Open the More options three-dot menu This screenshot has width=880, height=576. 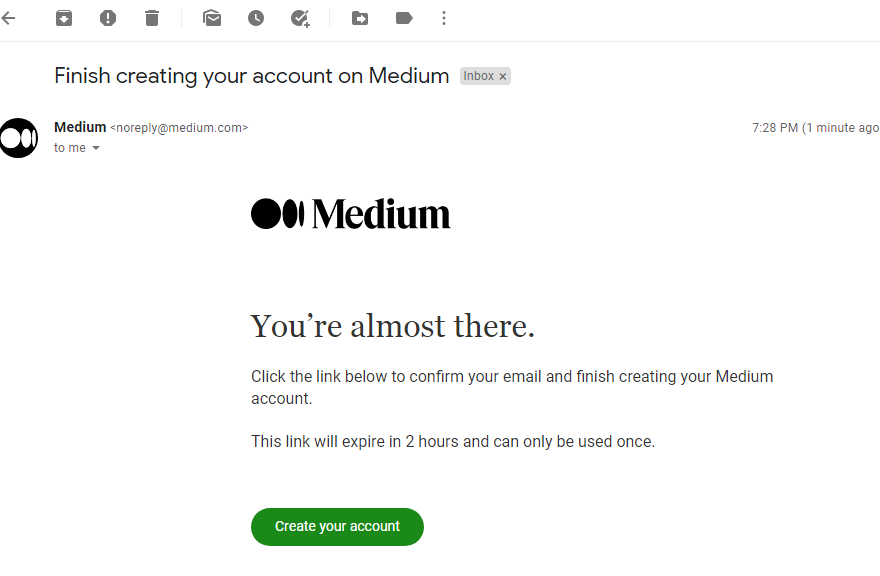(444, 19)
